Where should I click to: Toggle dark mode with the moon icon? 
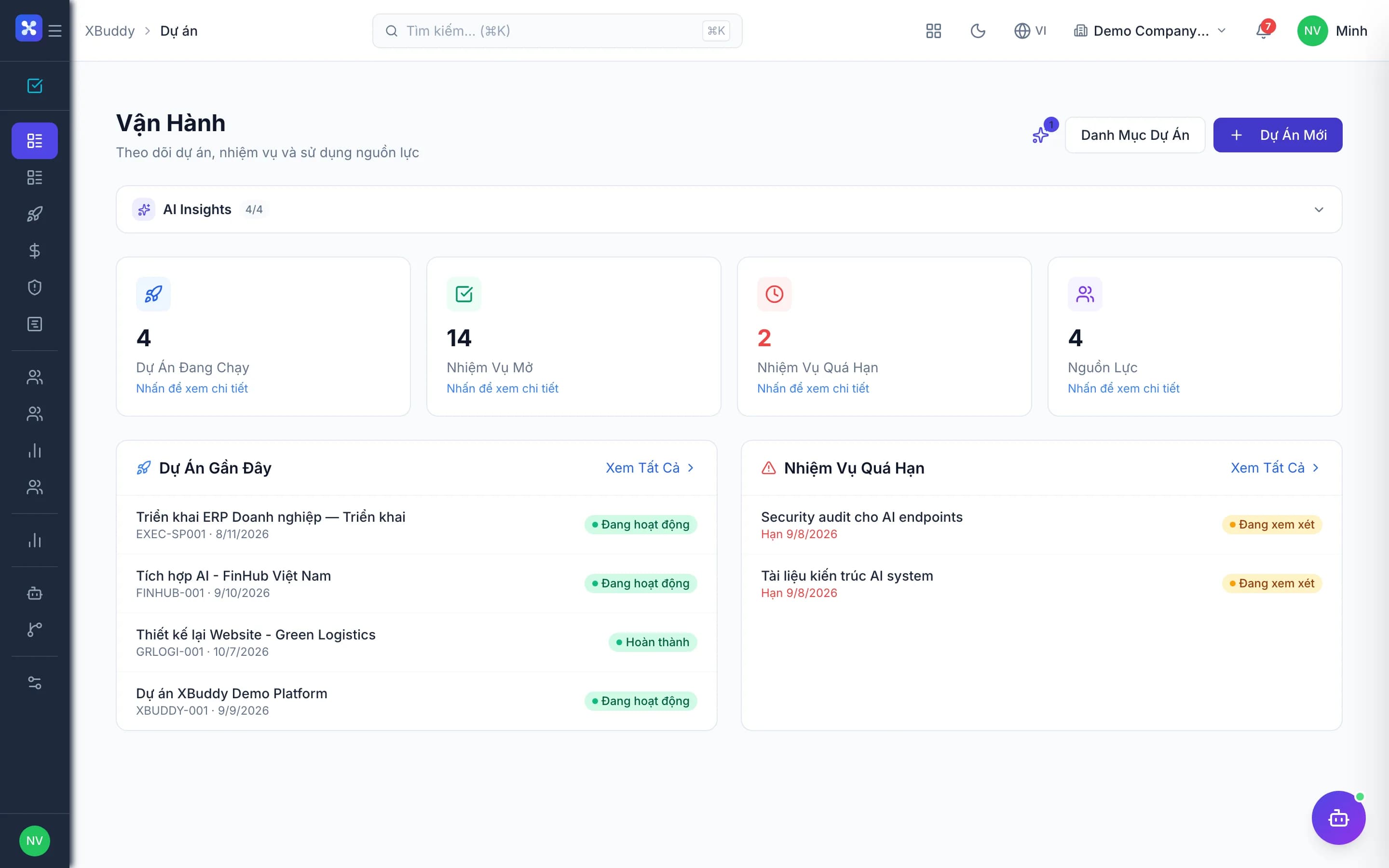[x=978, y=31]
